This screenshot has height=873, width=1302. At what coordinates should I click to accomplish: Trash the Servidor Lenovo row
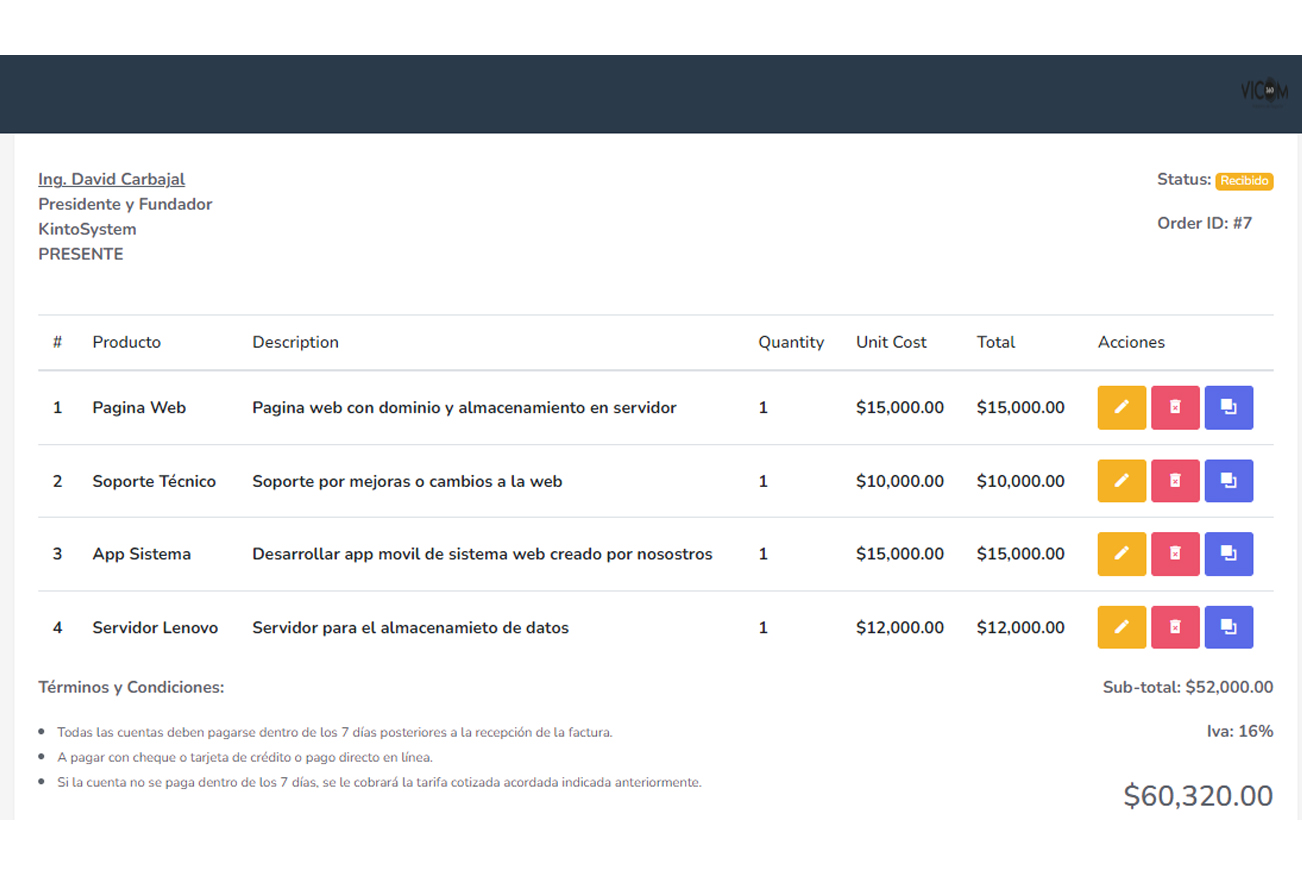[x=1175, y=628]
